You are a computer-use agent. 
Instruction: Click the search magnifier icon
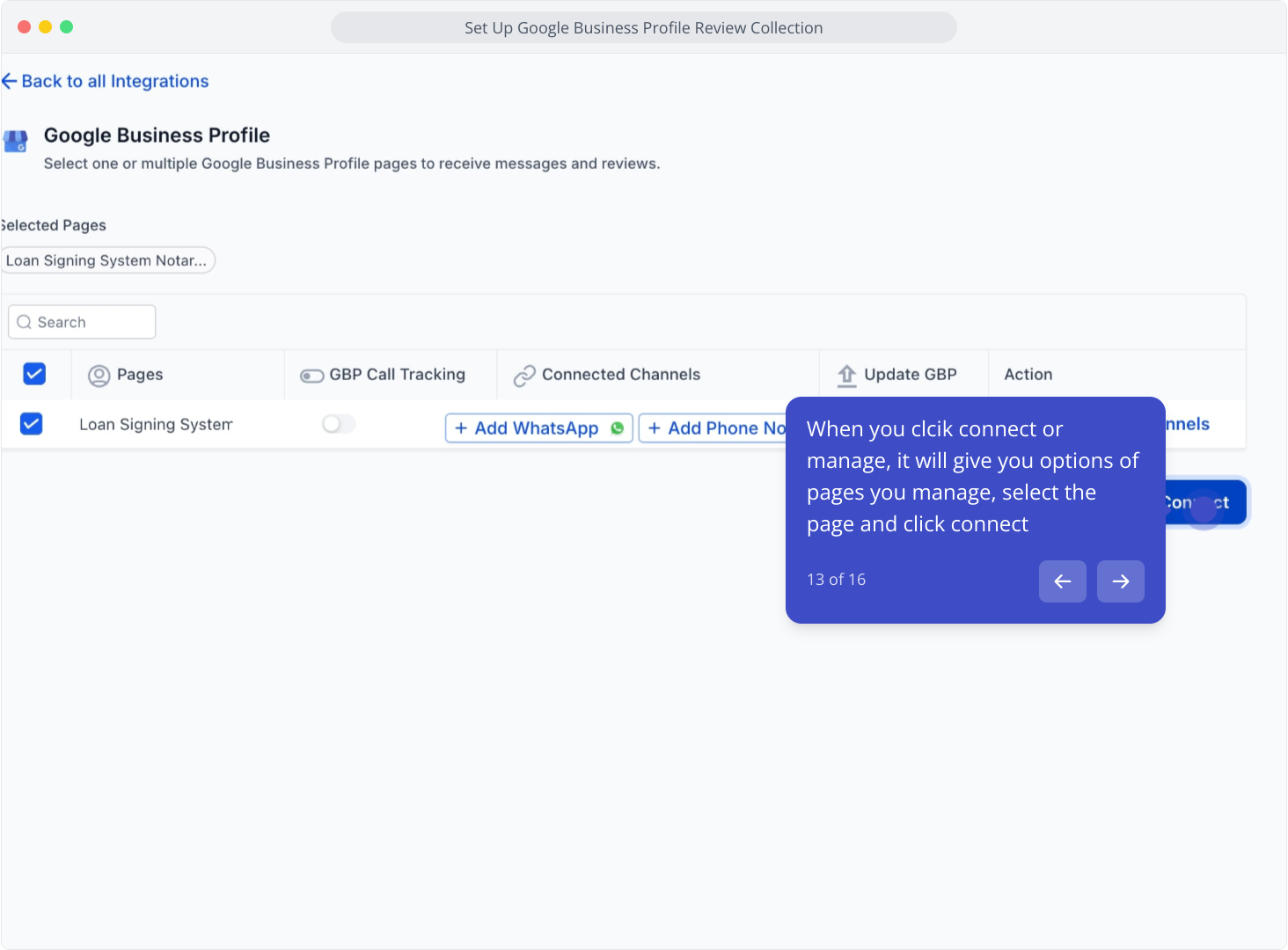(x=25, y=322)
